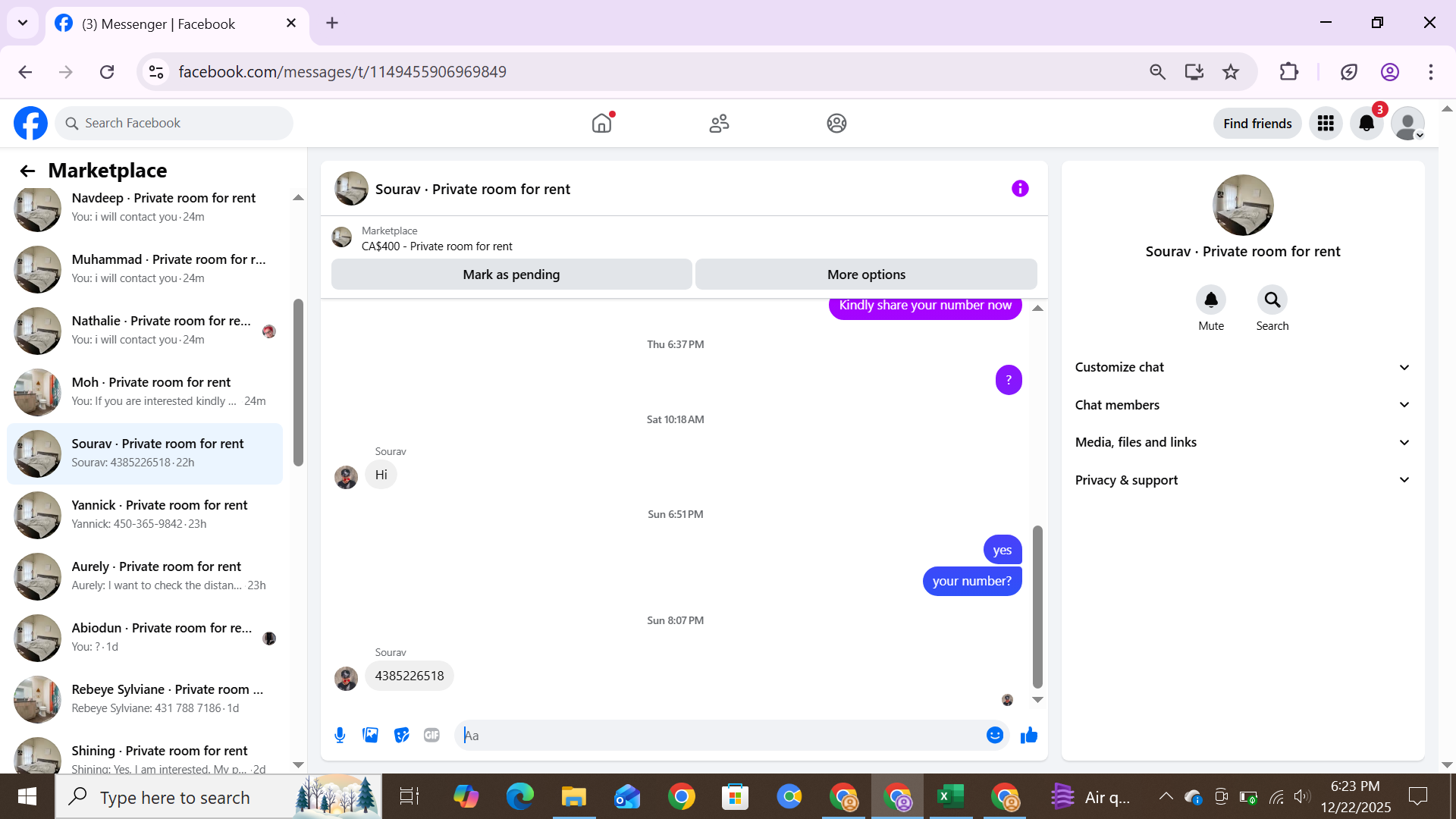Click the message input field
Image resolution: width=1456 pixels, height=819 pixels.
click(720, 735)
